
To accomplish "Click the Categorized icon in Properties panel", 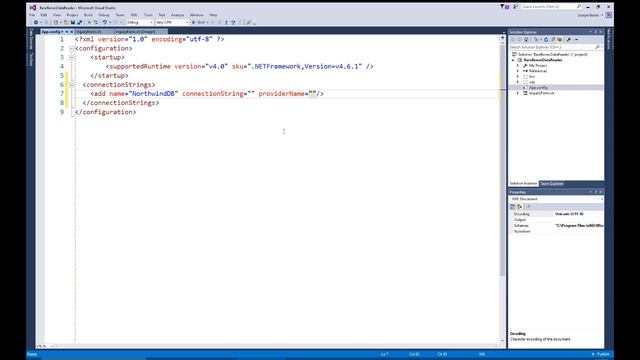I will (x=513, y=207).
